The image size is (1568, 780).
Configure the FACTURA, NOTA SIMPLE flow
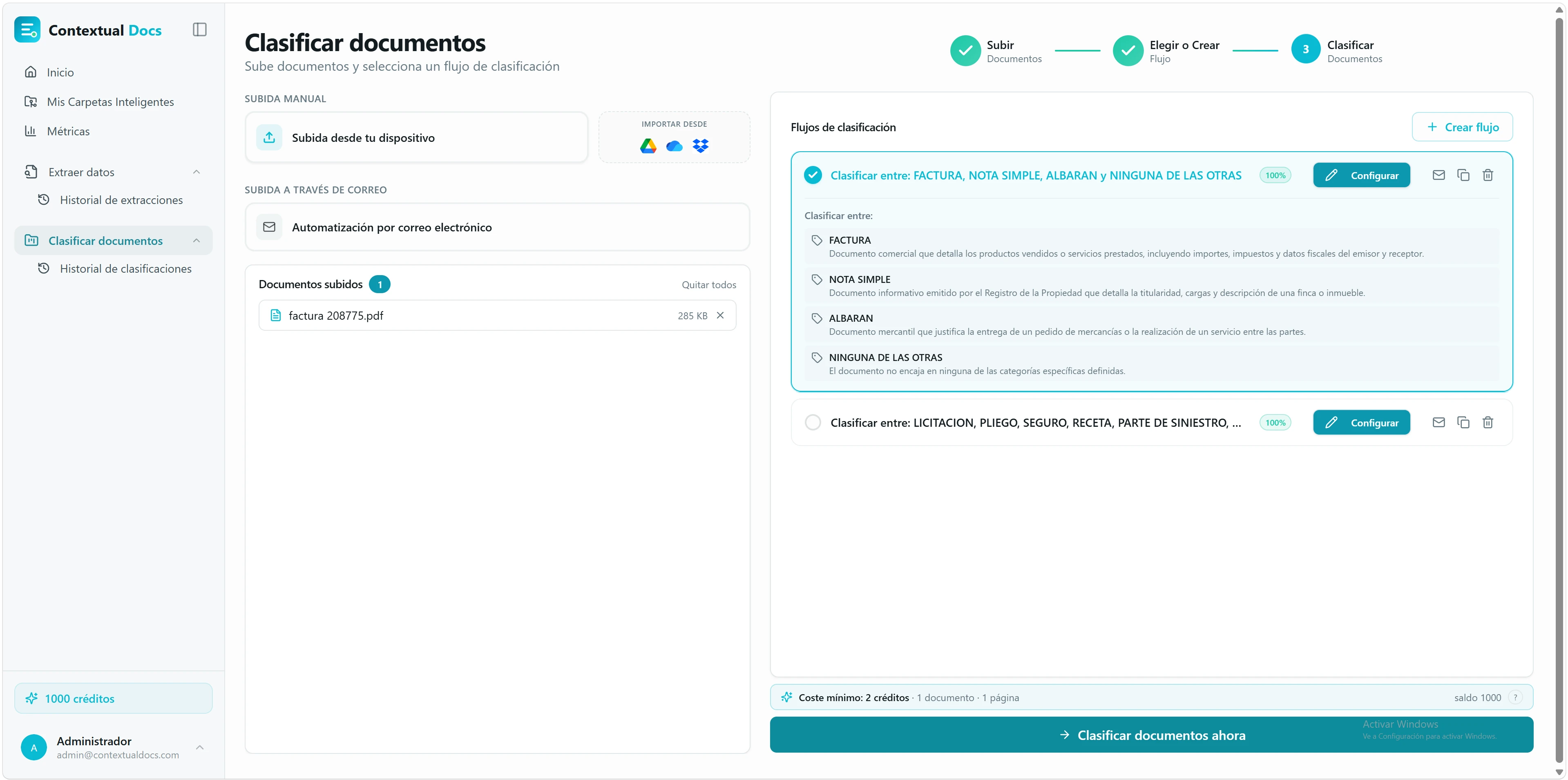click(1362, 175)
